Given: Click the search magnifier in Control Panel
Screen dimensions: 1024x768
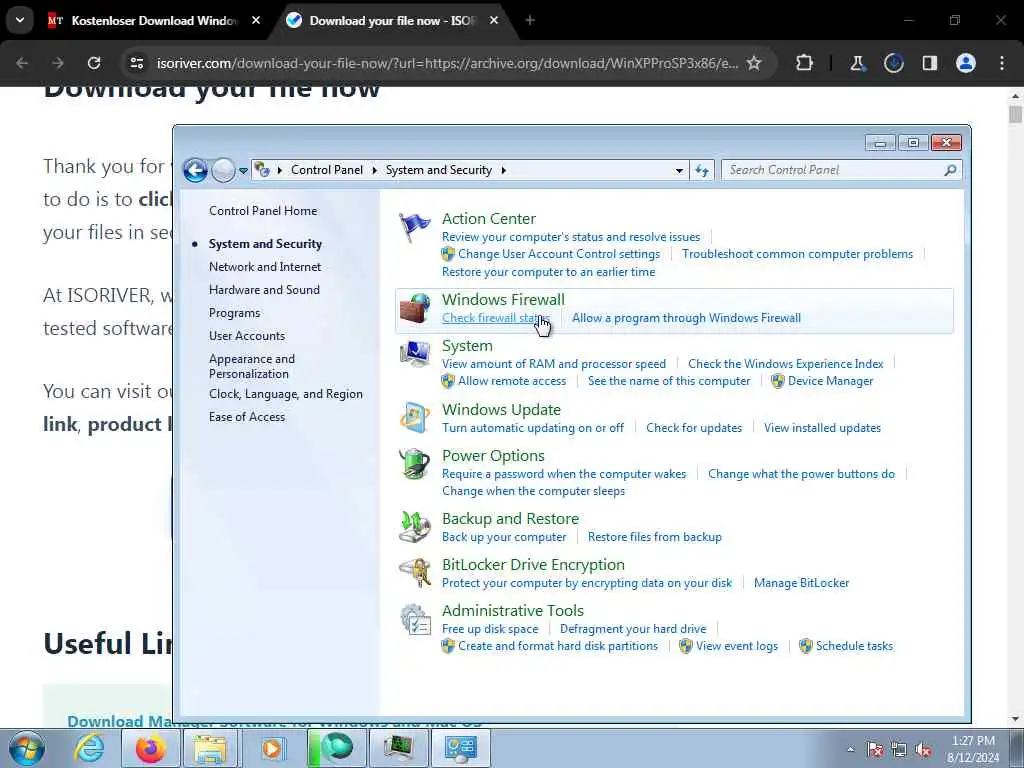Looking at the screenshot, I should [x=950, y=170].
